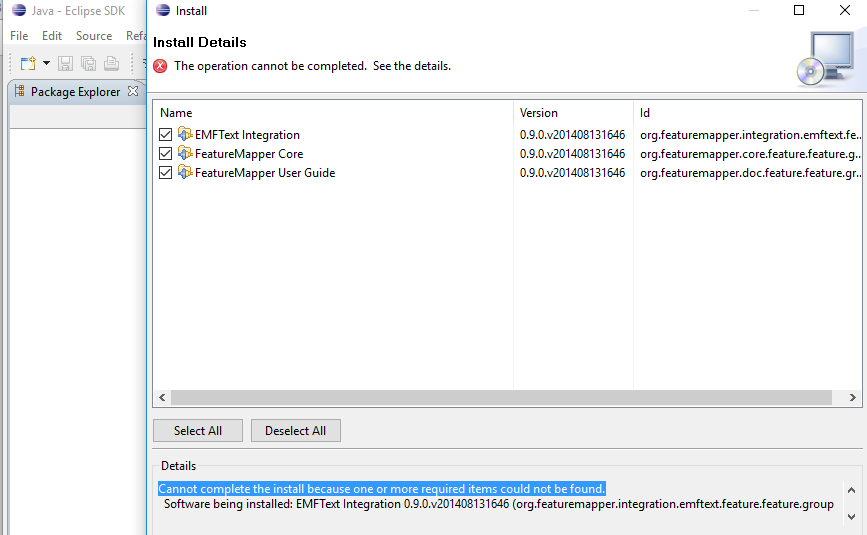Uncheck the EMFText Integration checkbox
The image size is (867, 535).
point(165,134)
